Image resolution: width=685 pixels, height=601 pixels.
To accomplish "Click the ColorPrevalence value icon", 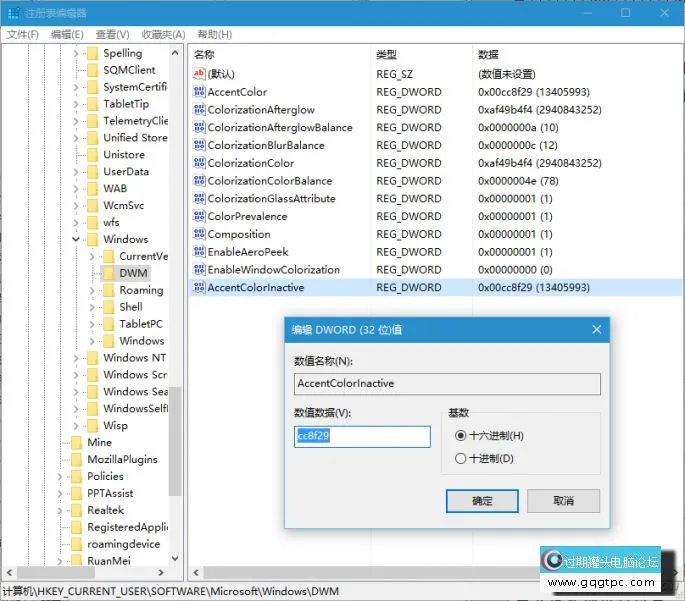I will pos(198,216).
